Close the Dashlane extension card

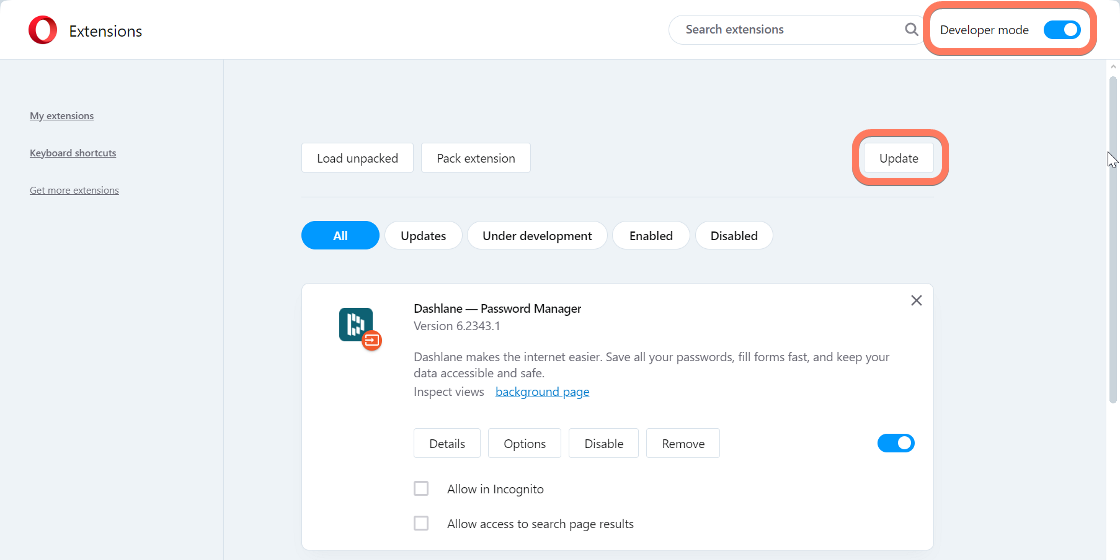point(916,301)
